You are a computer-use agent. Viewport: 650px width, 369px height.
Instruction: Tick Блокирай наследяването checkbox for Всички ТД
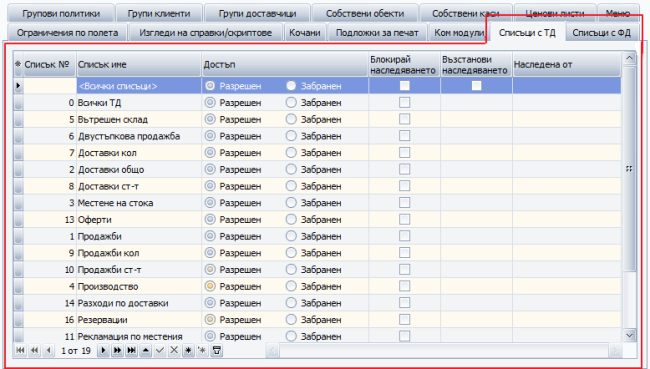click(x=405, y=102)
